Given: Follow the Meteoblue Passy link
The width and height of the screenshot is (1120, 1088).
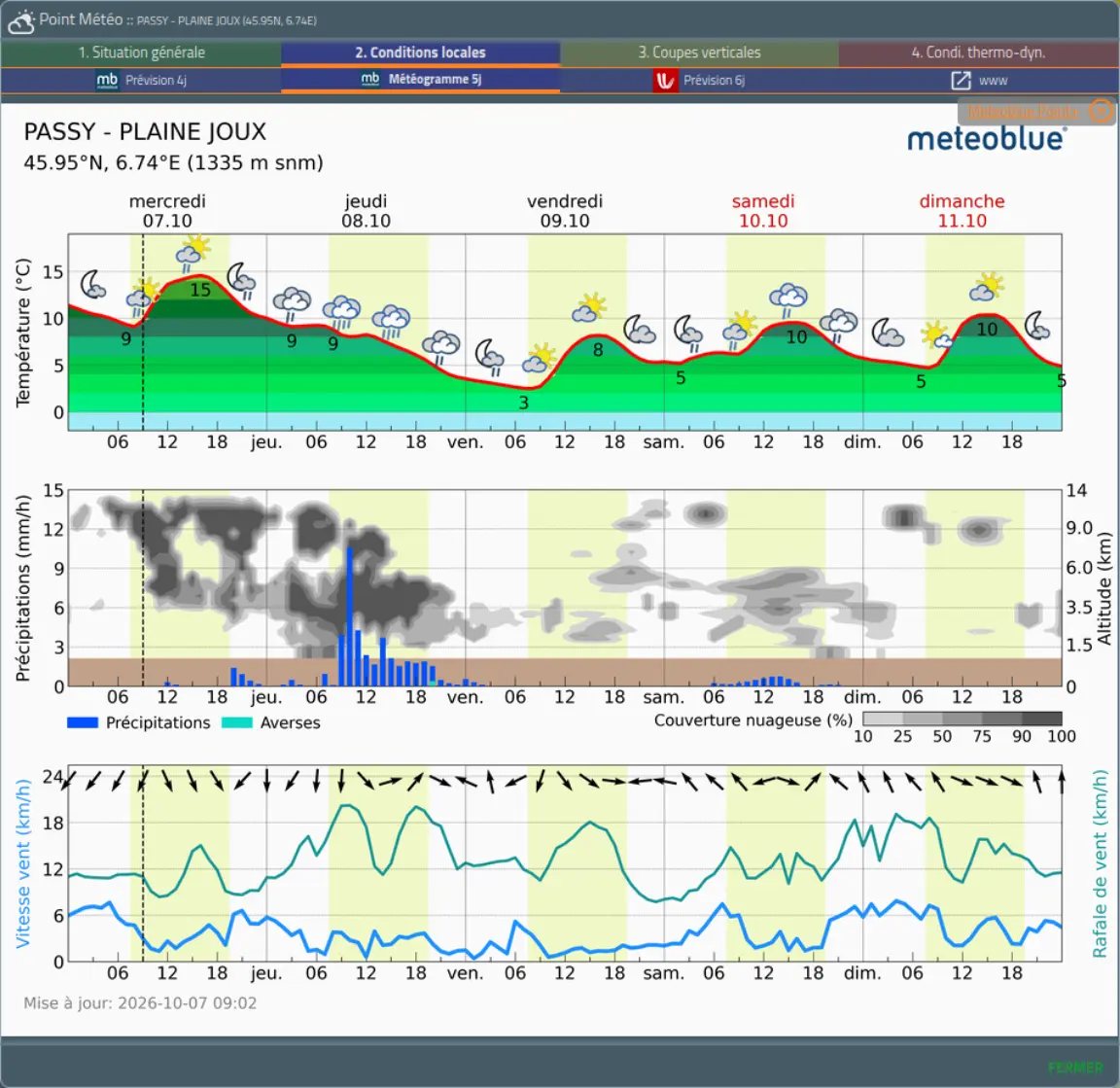Looking at the screenshot, I should tap(1024, 112).
